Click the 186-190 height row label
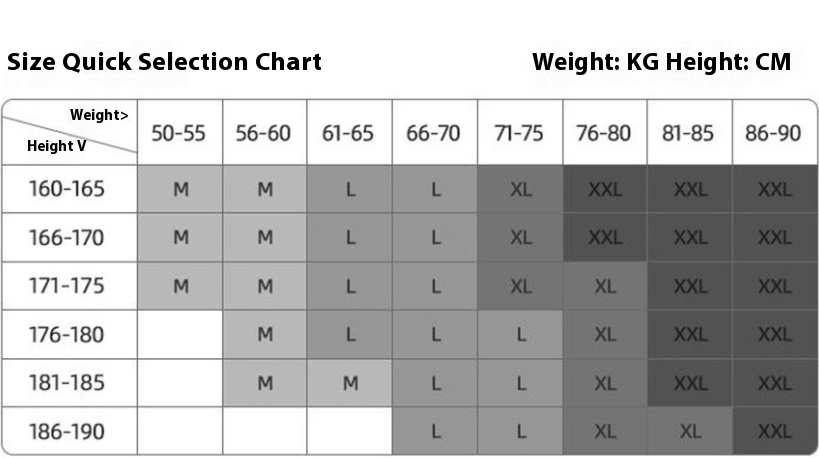 69,432
